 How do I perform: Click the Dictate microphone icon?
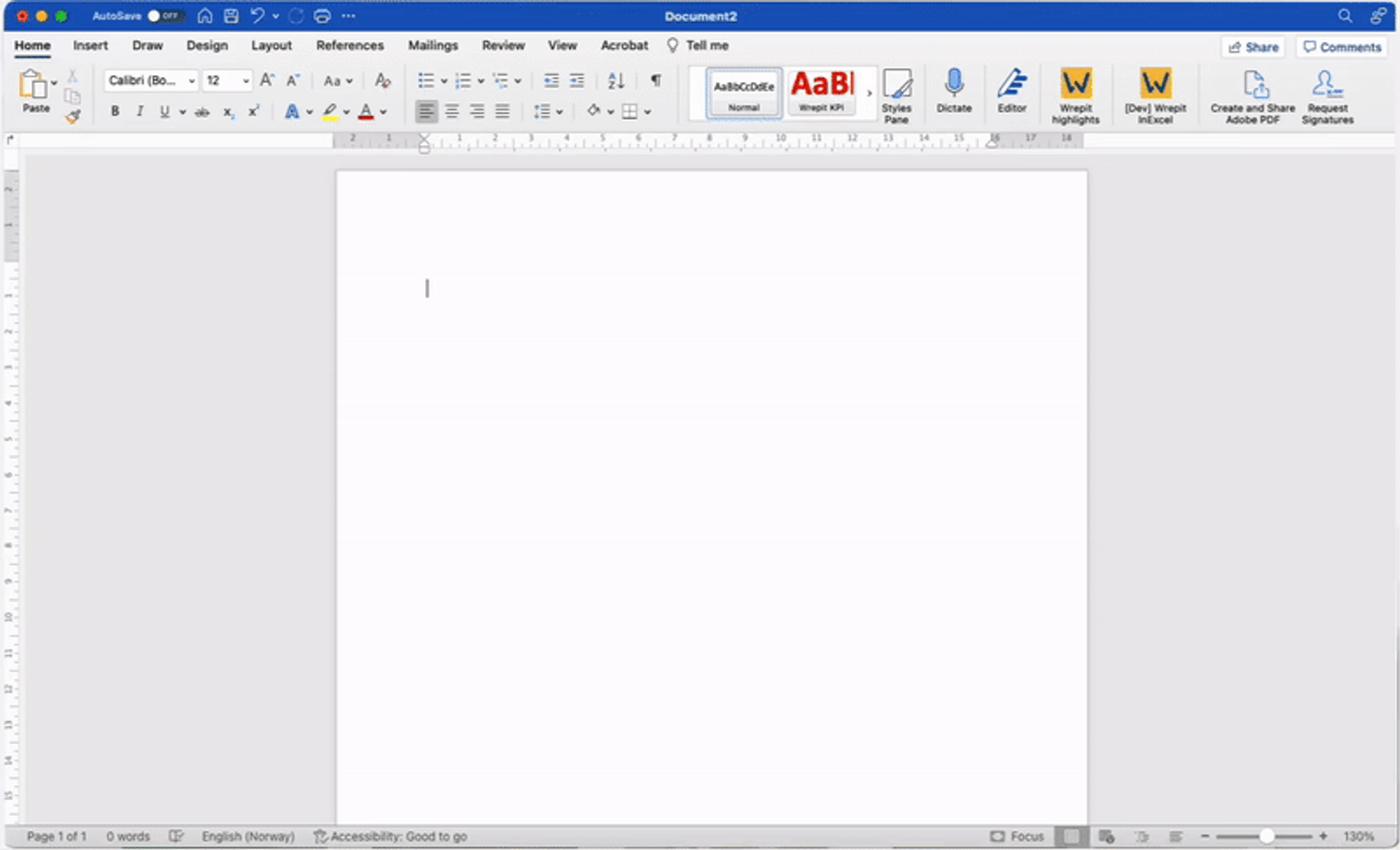pyautogui.click(x=953, y=85)
